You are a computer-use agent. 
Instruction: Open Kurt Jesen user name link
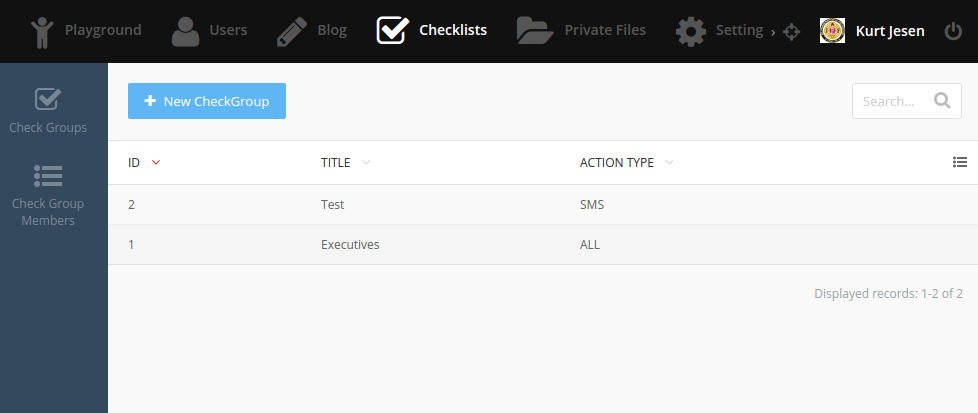[890, 31]
